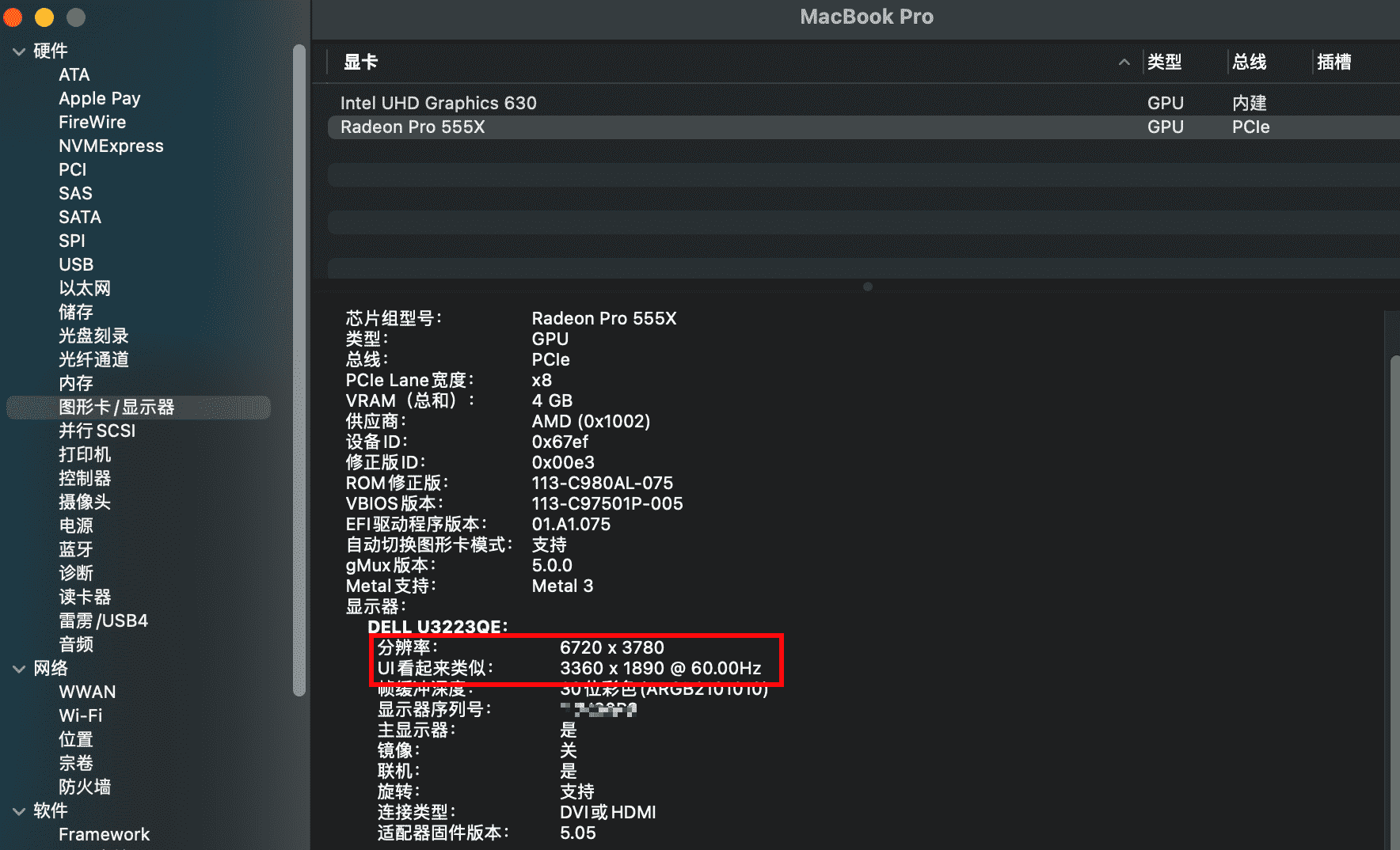This screenshot has width=1400, height=850.
Task: Select WWAN under 网络
Action: [87, 692]
